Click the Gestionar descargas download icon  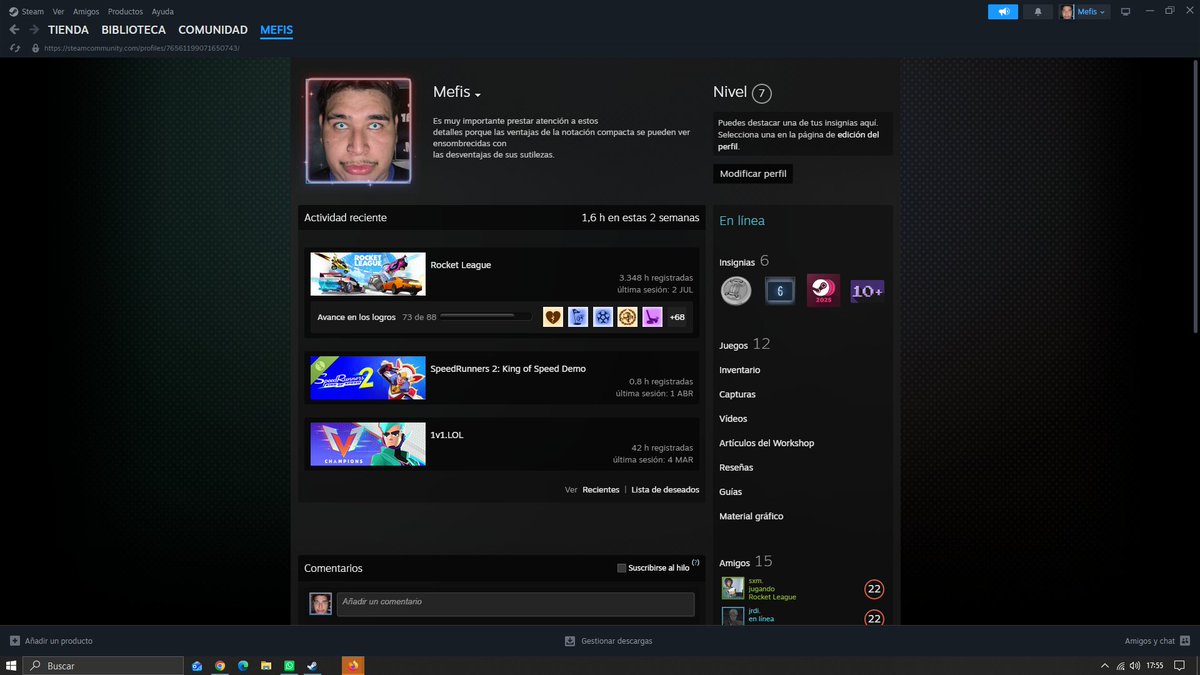click(x=570, y=641)
